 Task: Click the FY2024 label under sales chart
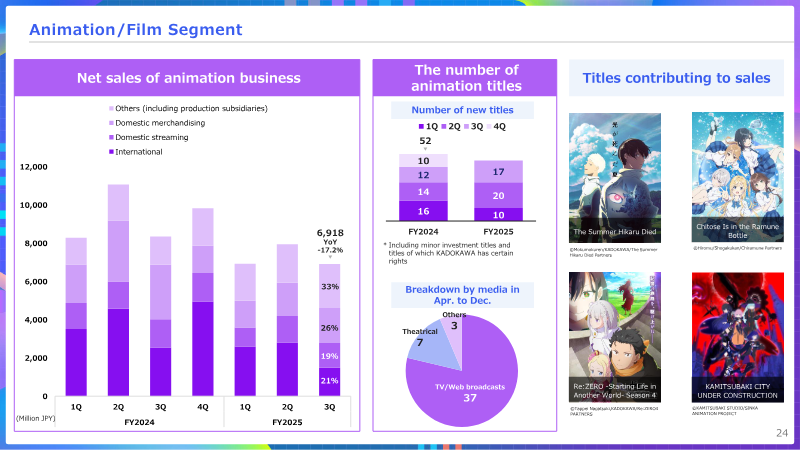(x=139, y=422)
